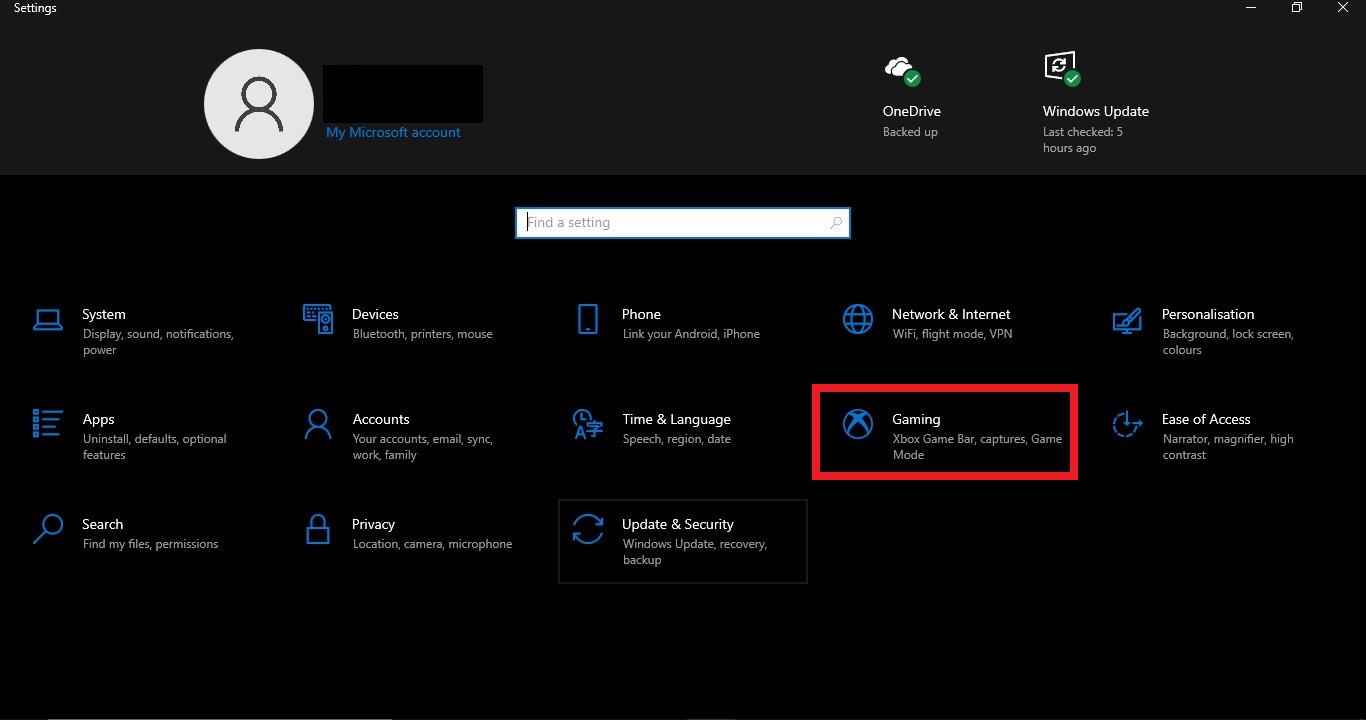The image size is (1366, 720).
Task: Click the Privacy padlock icon
Action: coord(318,529)
